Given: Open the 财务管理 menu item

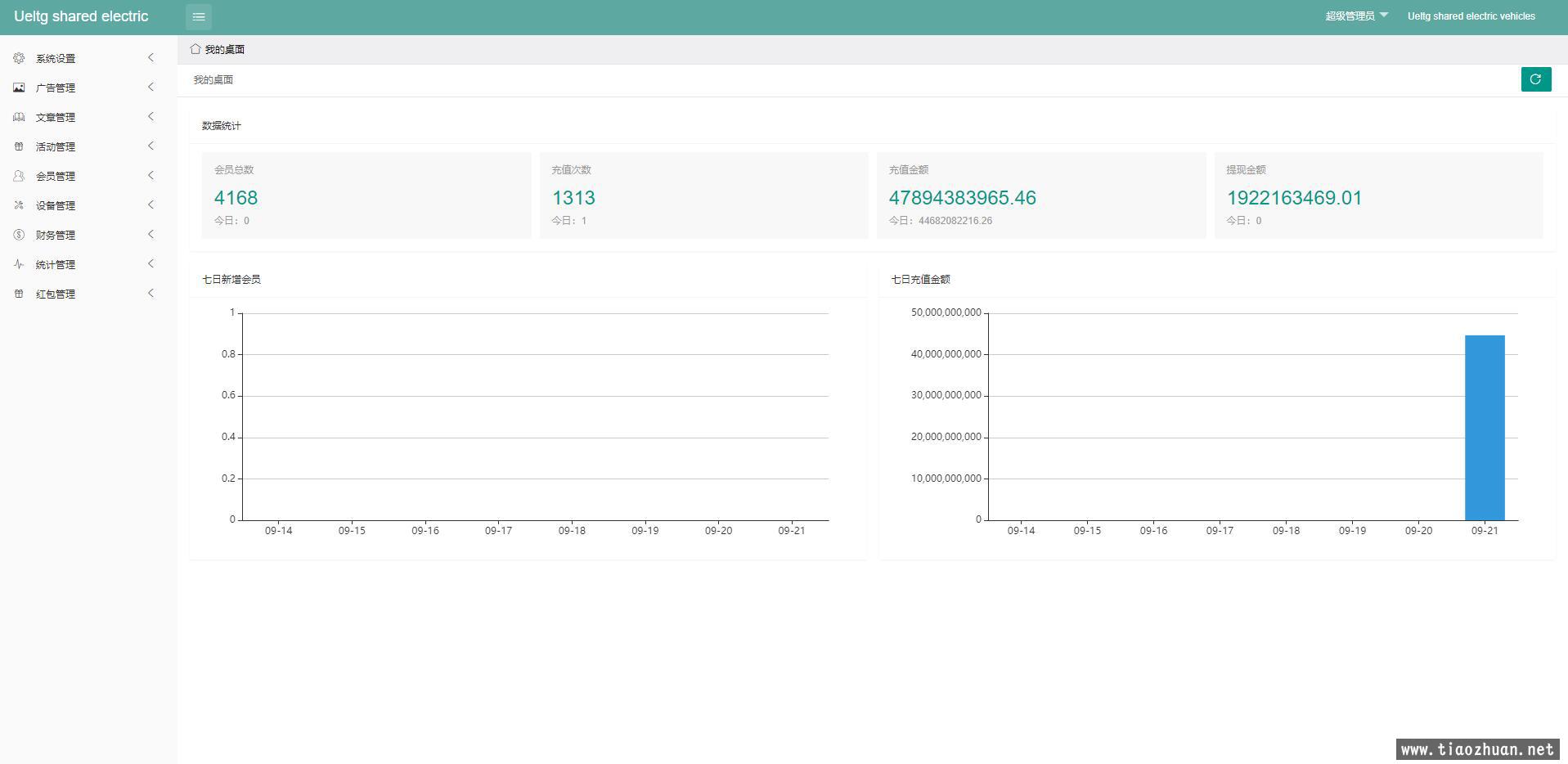Looking at the screenshot, I should (x=88, y=235).
